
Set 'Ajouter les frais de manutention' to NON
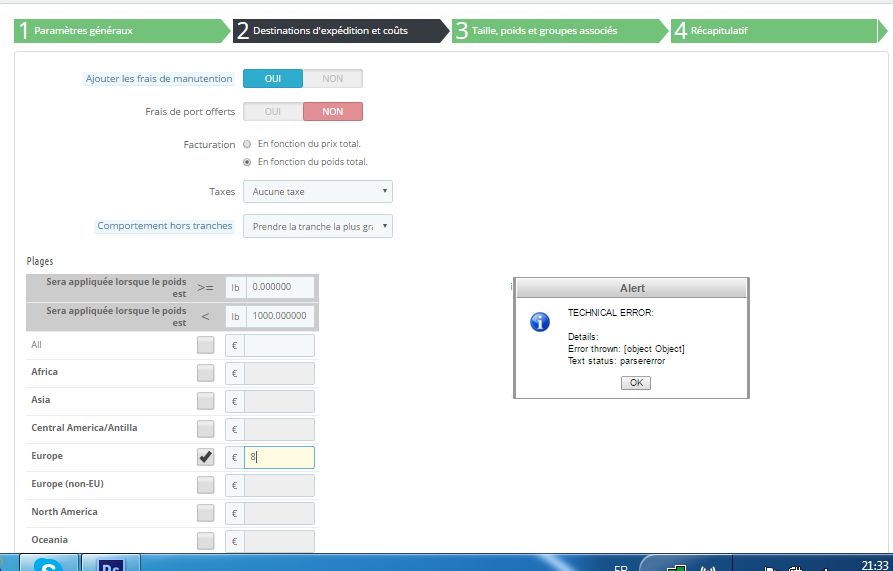coord(332,79)
